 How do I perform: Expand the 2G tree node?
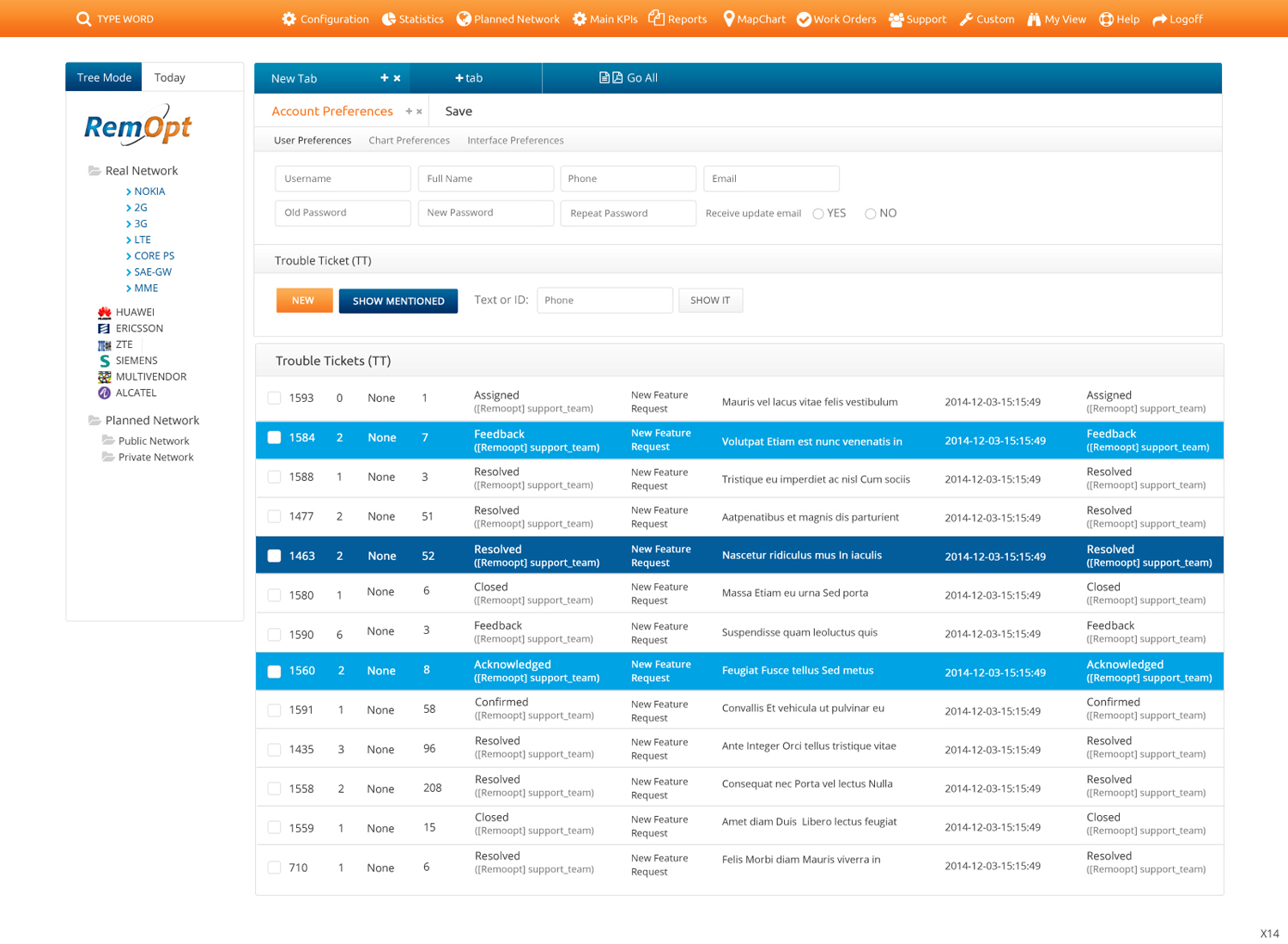tap(129, 208)
